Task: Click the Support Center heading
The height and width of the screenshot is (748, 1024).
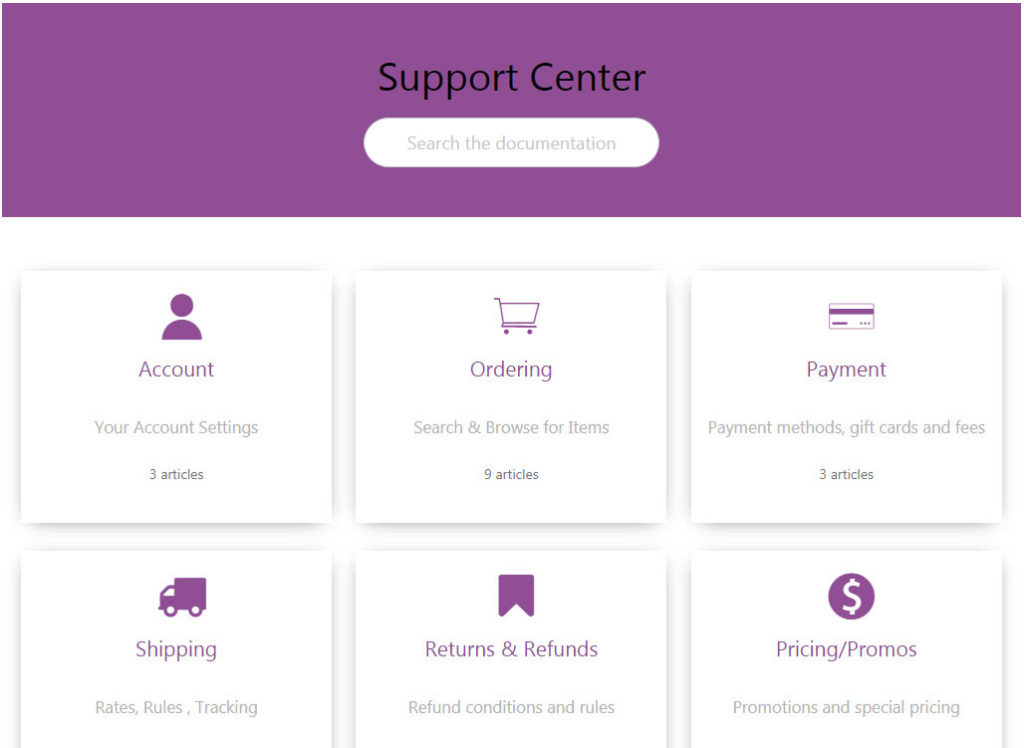Action: click(511, 78)
